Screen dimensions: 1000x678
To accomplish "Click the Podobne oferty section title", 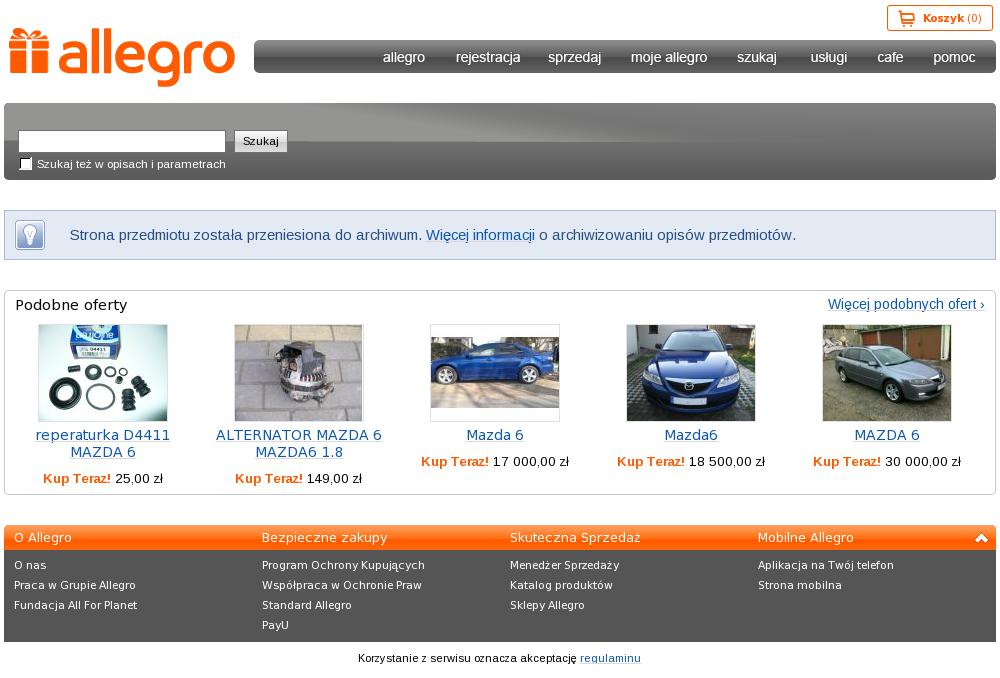I will point(71,305).
